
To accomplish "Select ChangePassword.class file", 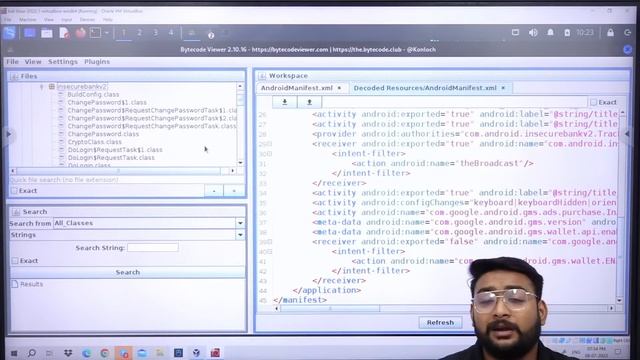I will pyautogui.click(x=103, y=134).
